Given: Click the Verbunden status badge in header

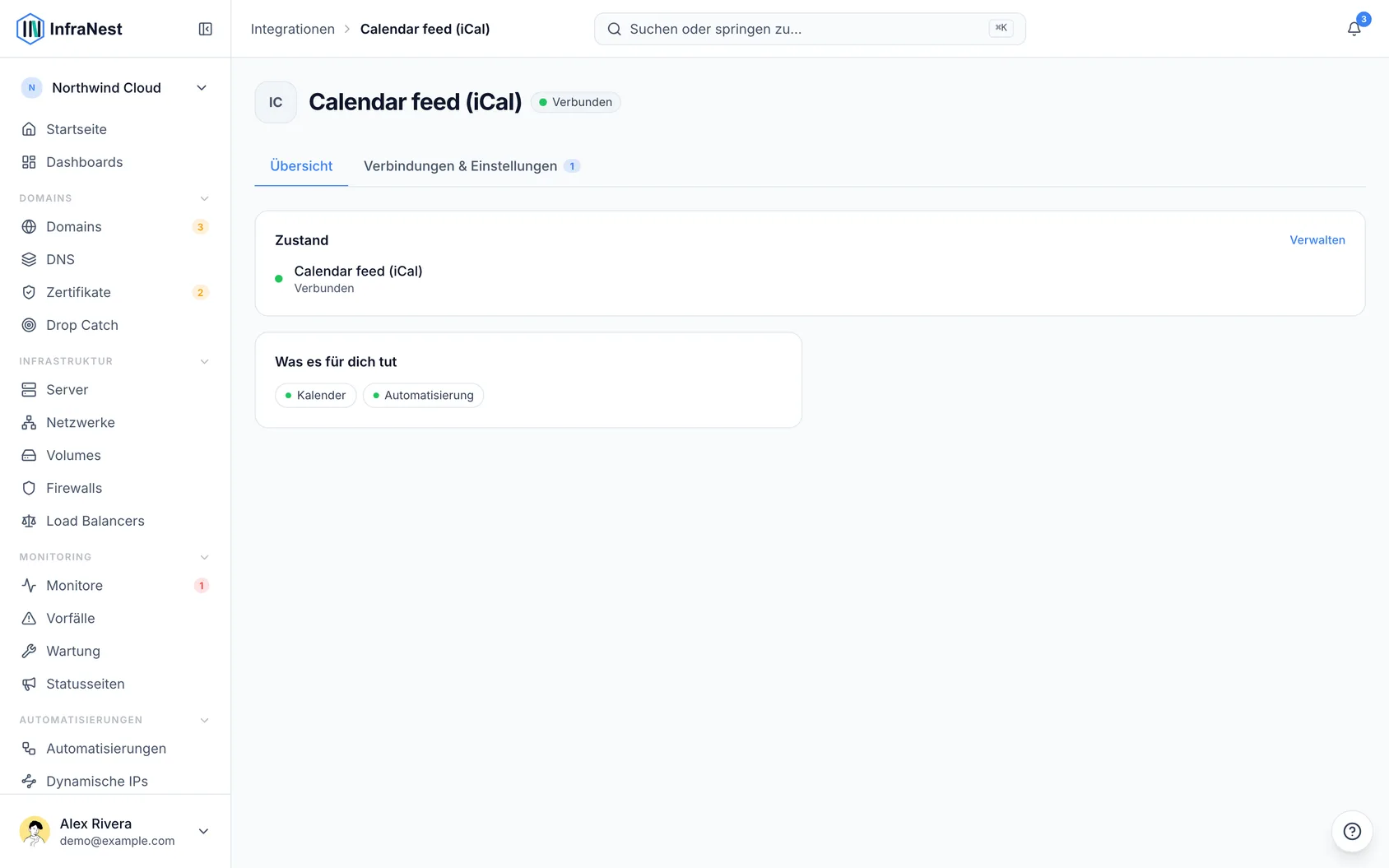Looking at the screenshot, I should click(x=576, y=102).
